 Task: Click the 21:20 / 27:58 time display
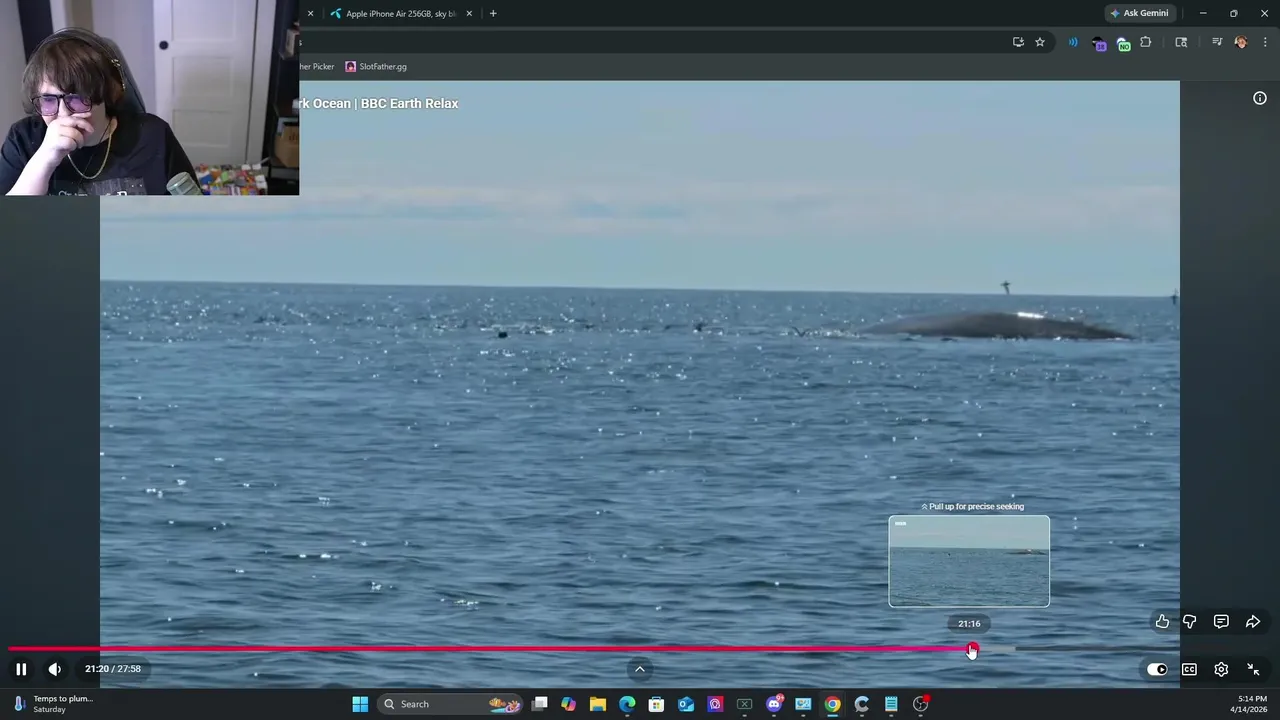pos(113,669)
